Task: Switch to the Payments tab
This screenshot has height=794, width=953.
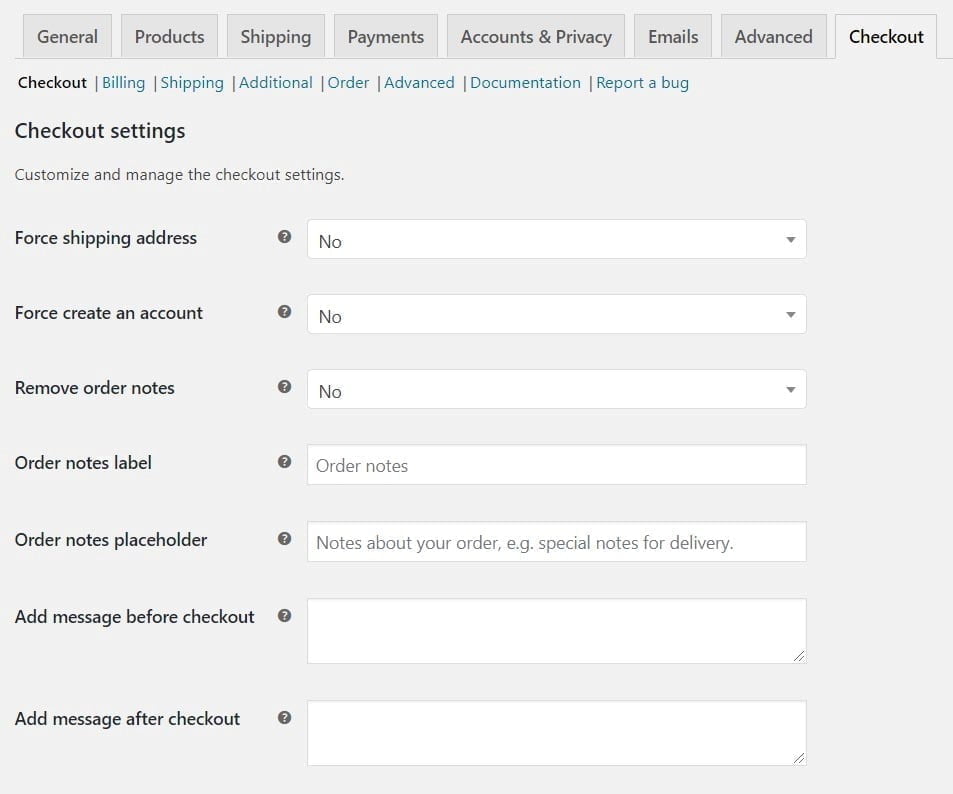Action: (385, 37)
